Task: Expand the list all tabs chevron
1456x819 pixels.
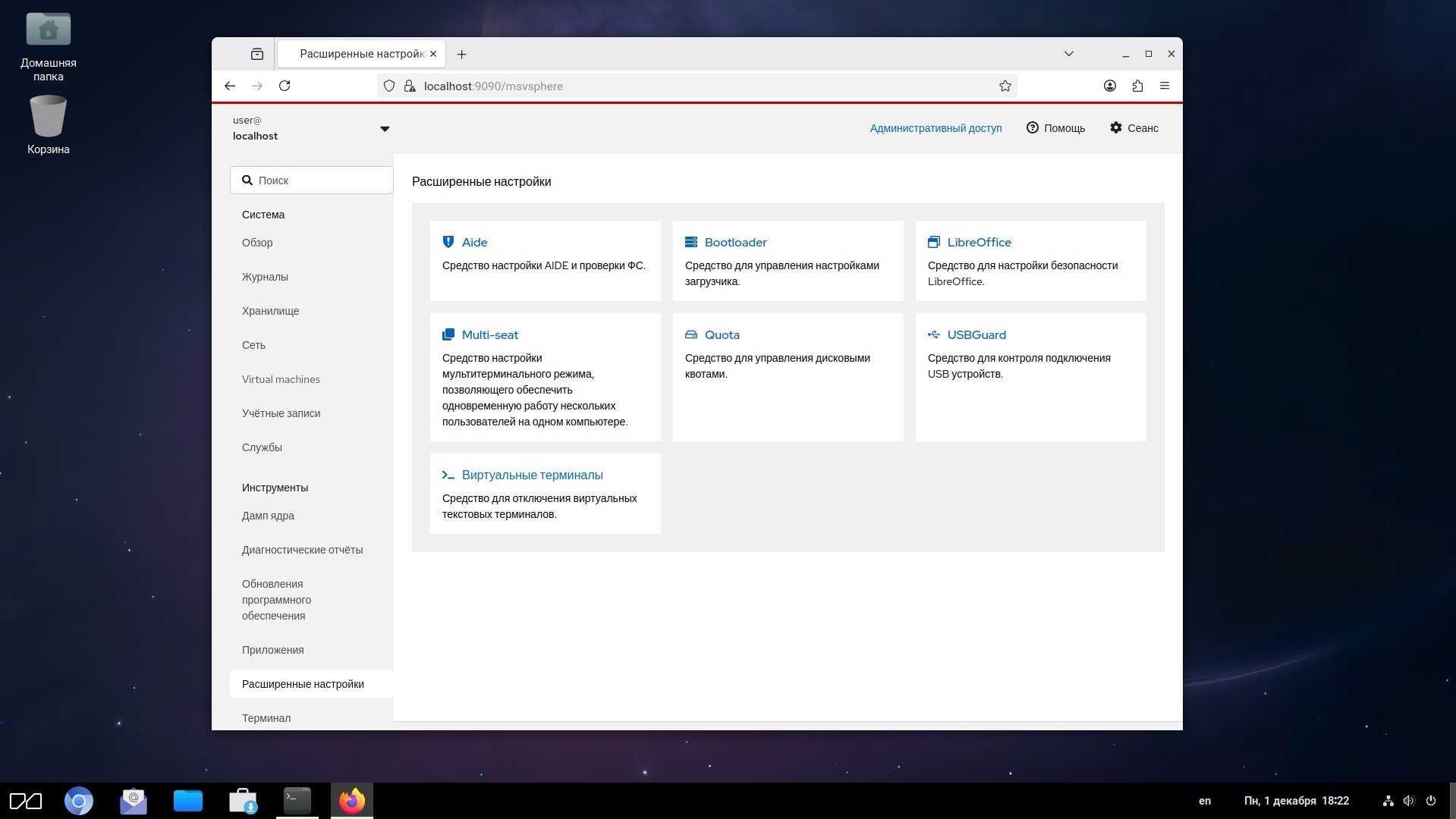Action: coord(1068,54)
